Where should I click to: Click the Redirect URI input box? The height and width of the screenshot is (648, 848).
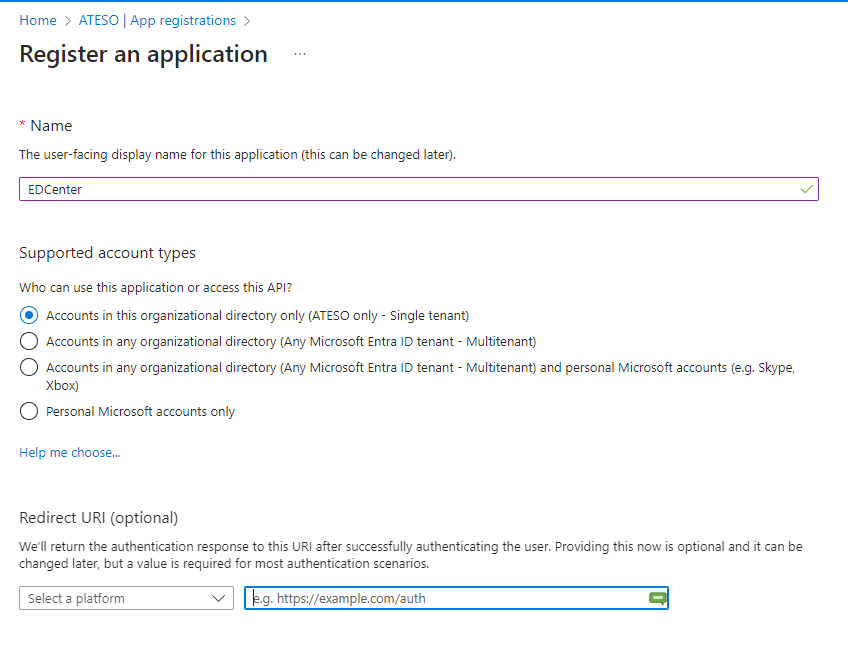(x=445, y=598)
